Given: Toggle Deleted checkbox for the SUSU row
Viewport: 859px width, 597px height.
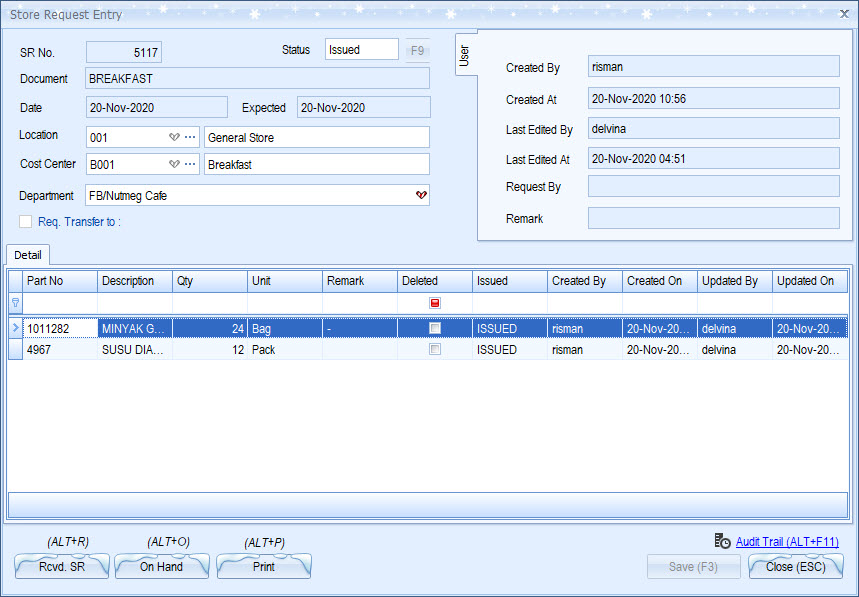Looking at the screenshot, I should click(x=435, y=350).
